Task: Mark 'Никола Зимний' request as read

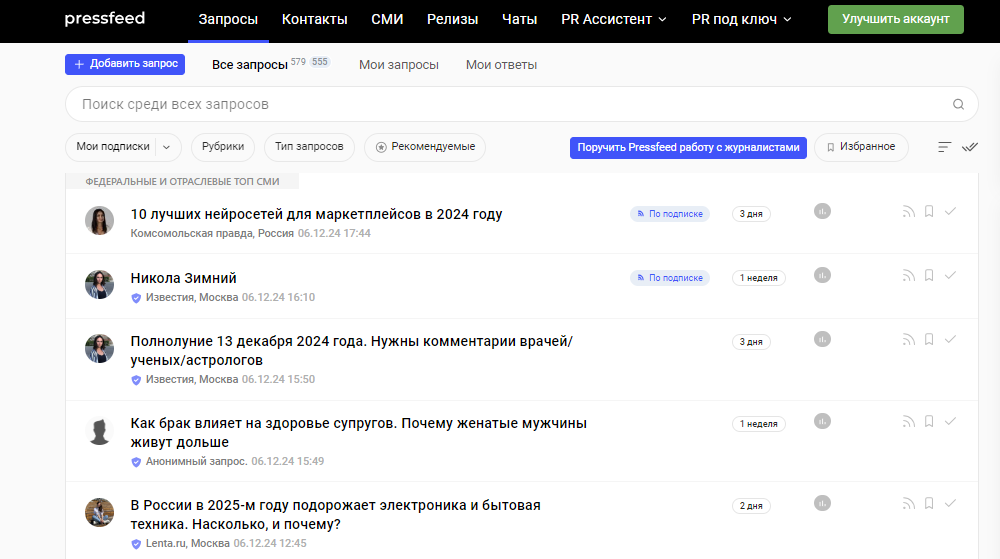Action: tap(950, 276)
